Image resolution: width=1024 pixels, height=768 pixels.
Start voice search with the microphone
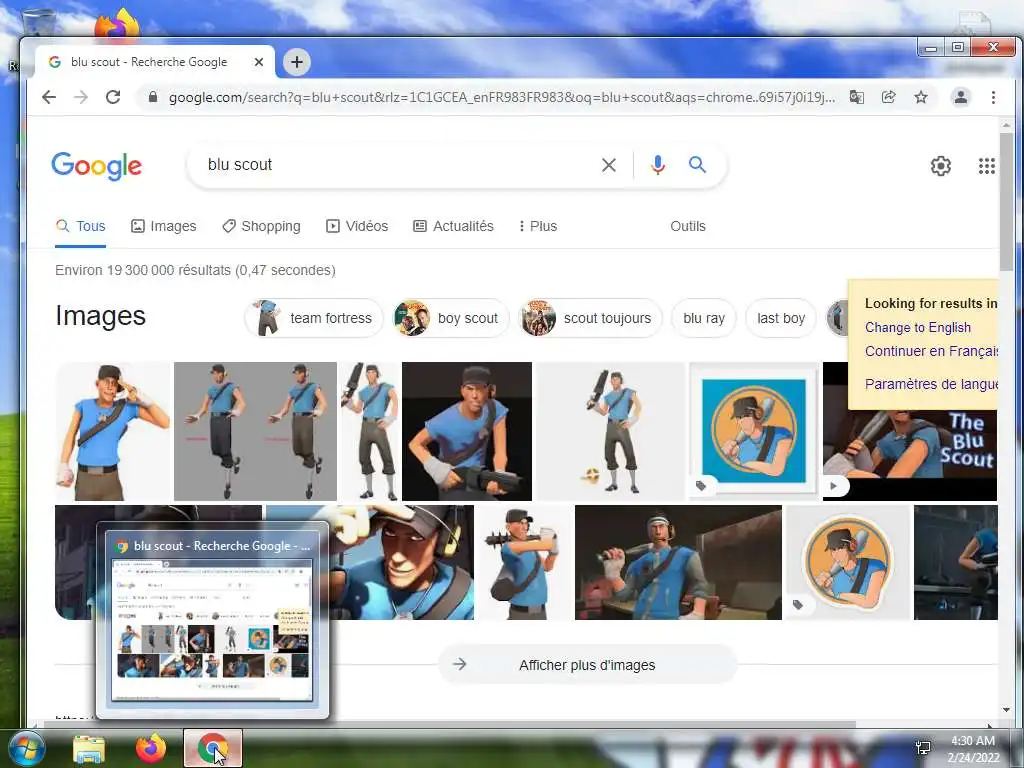pyautogui.click(x=658, y=165)
